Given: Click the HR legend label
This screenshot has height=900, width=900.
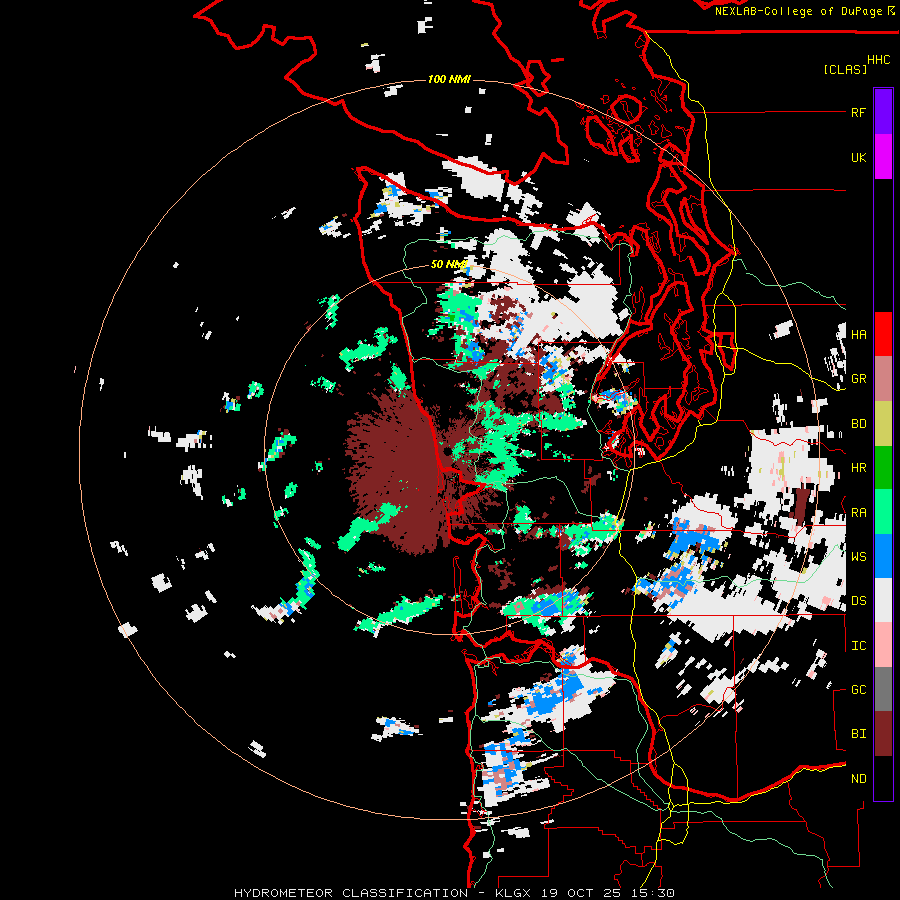Looking at the screenshot, I should point(858,468).
